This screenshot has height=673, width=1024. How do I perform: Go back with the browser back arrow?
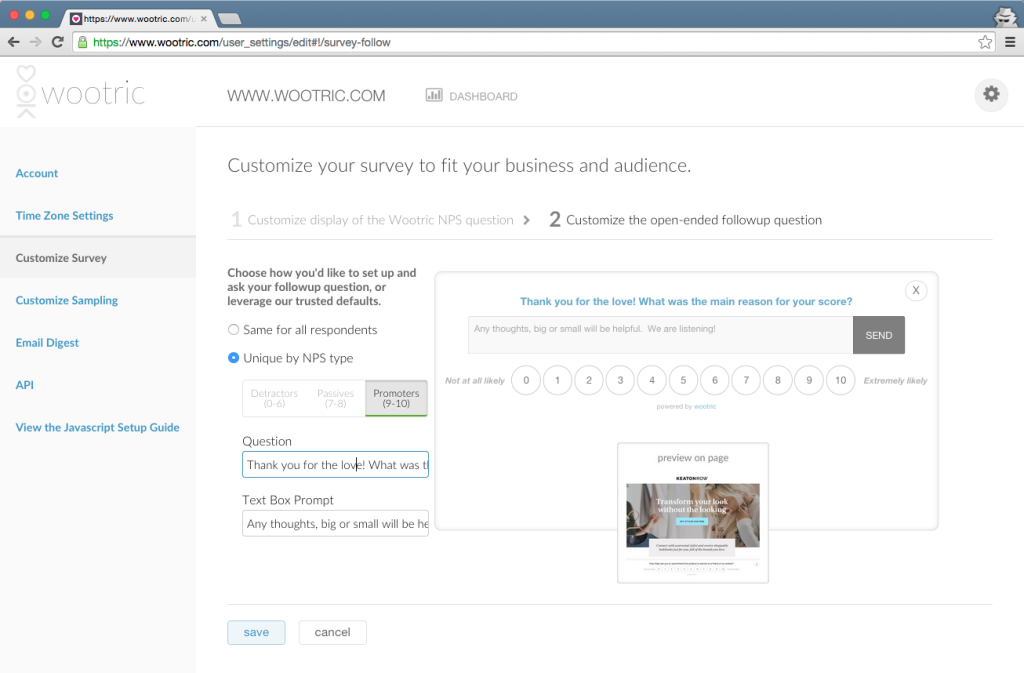[x=14, y=42]
